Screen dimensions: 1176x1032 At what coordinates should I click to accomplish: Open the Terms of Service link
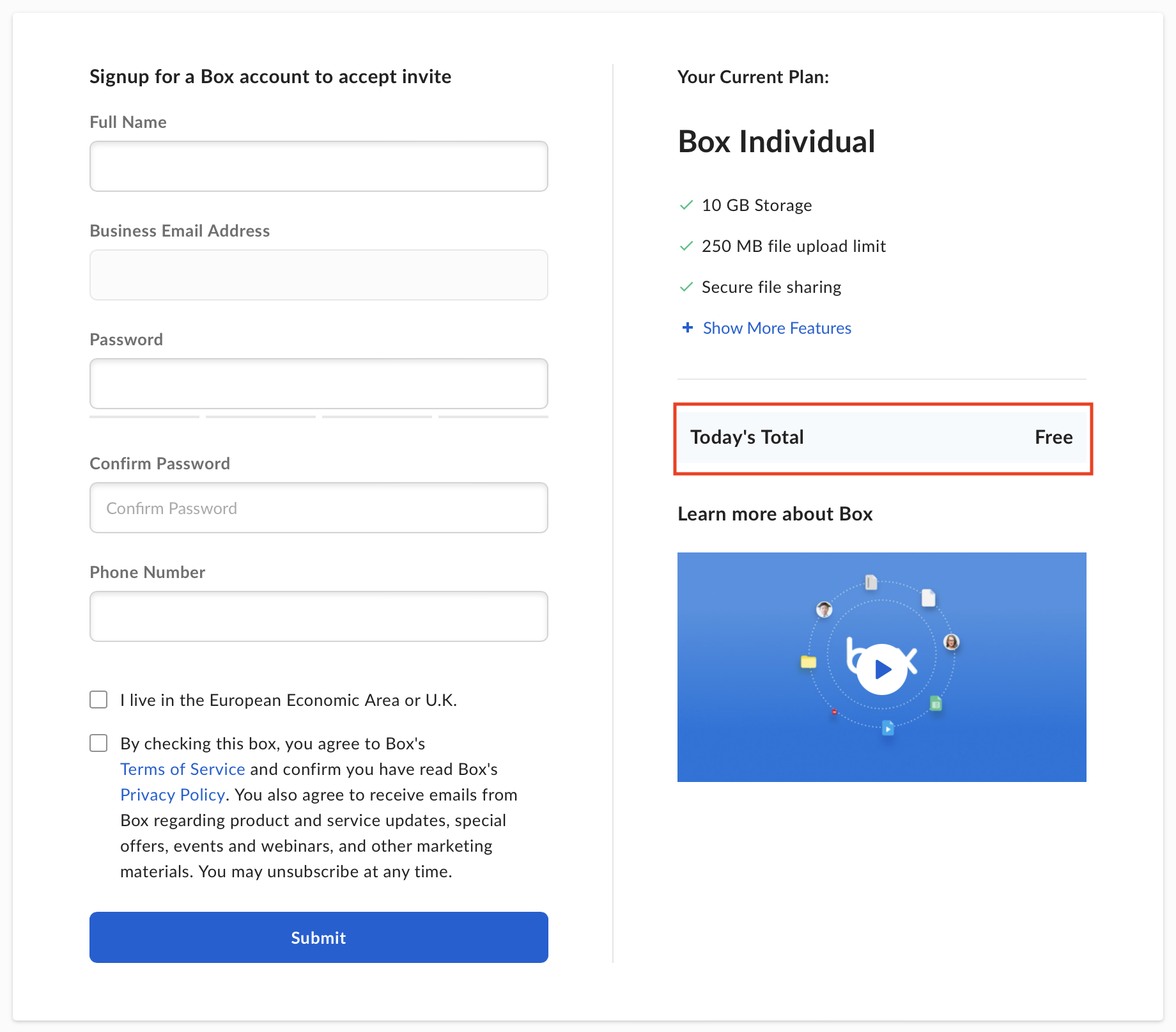pos(183,769)
